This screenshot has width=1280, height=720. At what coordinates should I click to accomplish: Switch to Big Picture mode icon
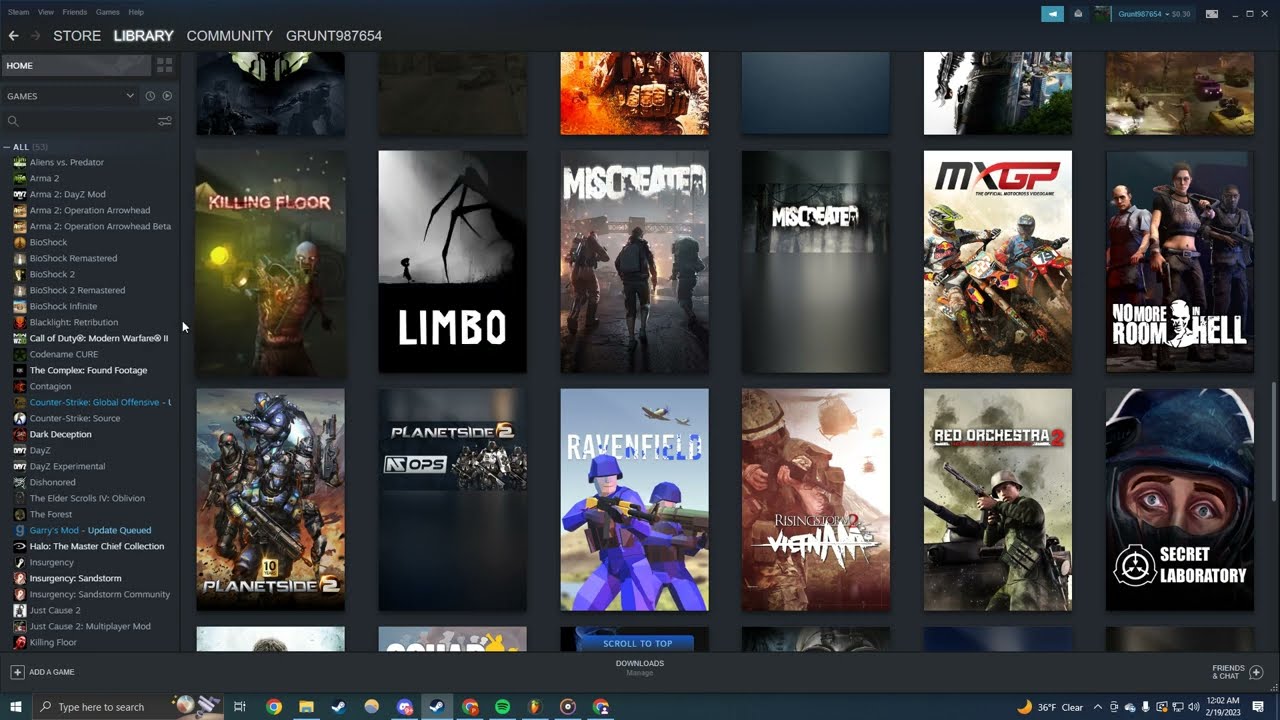pyautogui.click(x=1212, y=13)
